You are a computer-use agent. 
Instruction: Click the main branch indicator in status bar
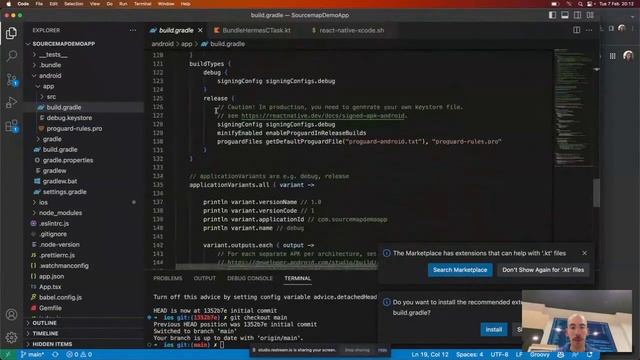tap(32, 354)
